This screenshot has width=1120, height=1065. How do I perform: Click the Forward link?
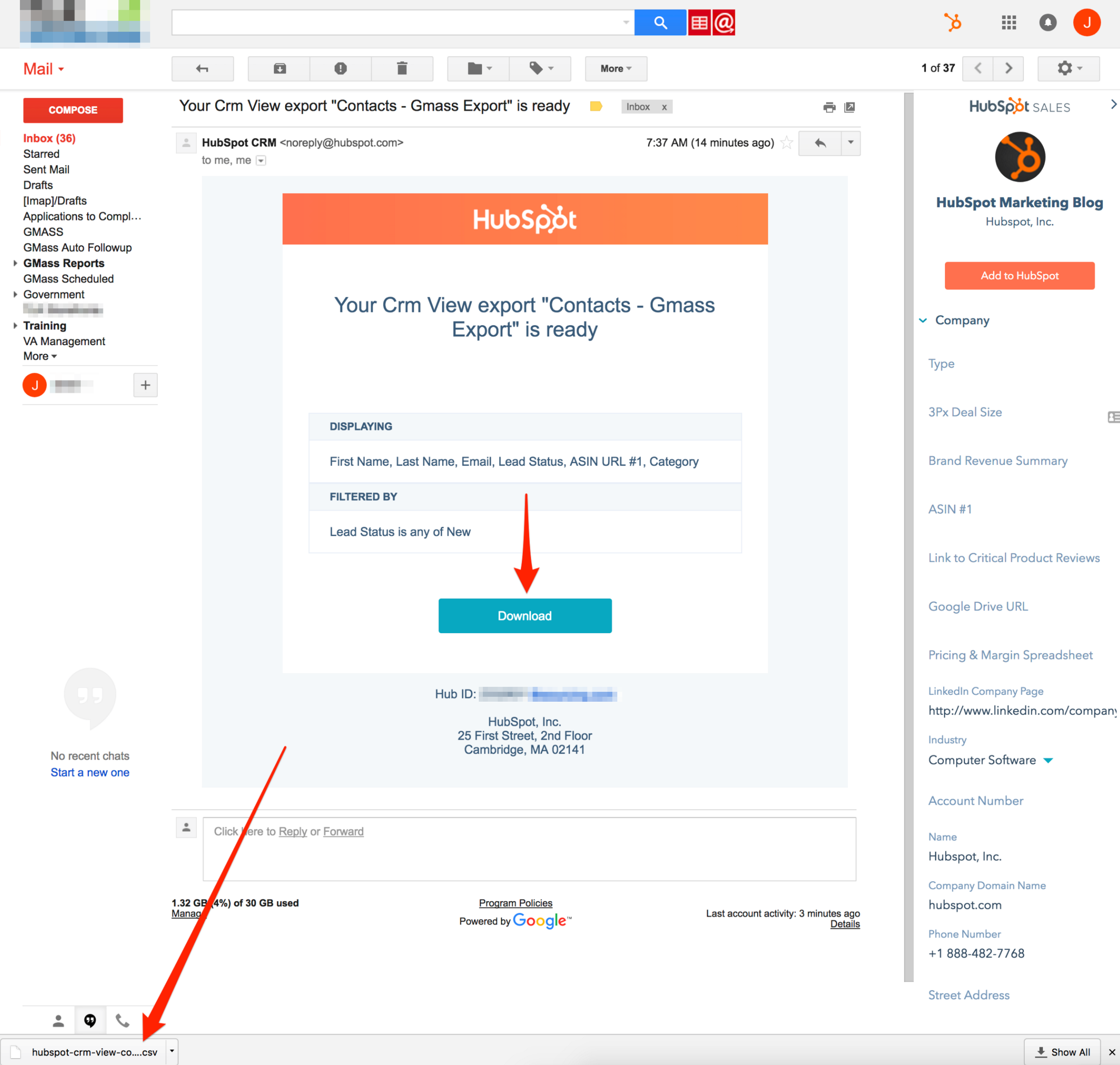pos(343,832)
